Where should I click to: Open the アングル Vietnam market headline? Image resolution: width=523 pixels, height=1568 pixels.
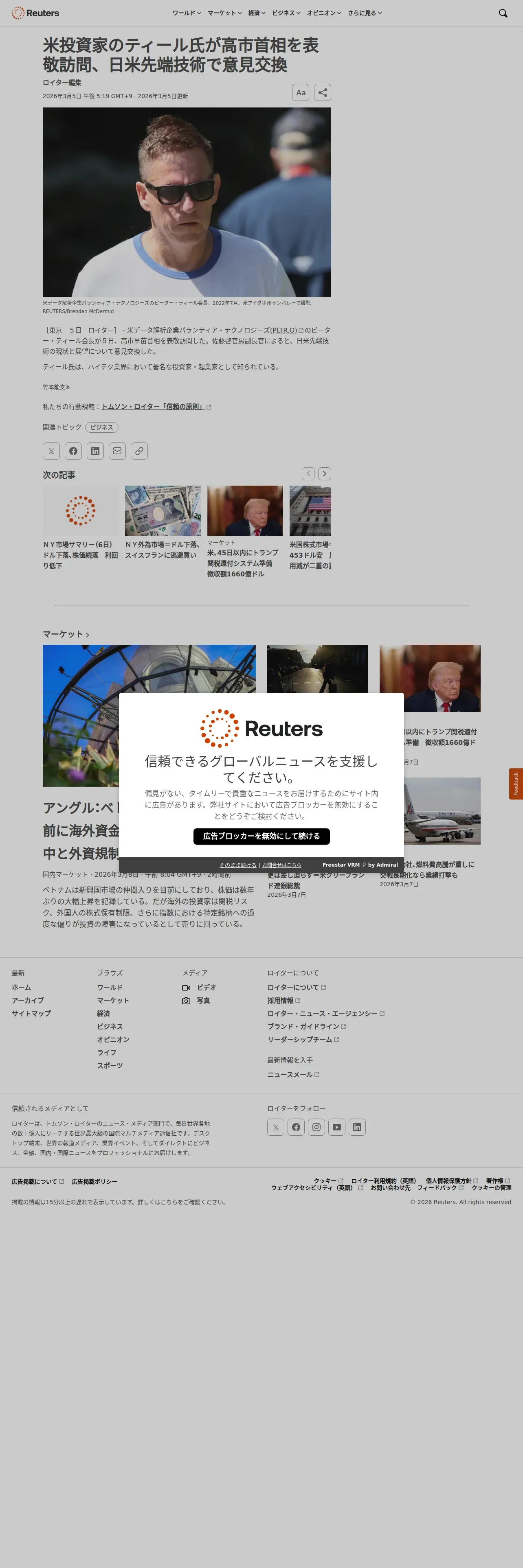pyautogui.click(x=81, y=830)
